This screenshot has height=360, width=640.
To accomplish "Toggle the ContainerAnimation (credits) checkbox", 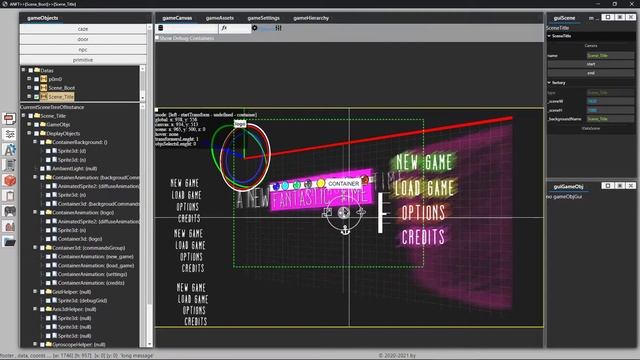I will pos(48,283).
